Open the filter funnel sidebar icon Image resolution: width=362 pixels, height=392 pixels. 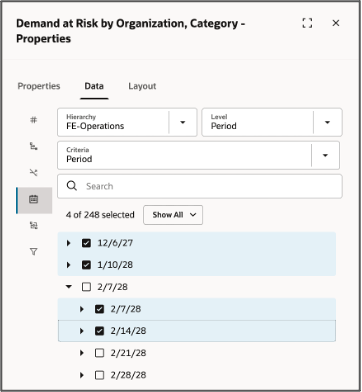(x=33, y=252)
